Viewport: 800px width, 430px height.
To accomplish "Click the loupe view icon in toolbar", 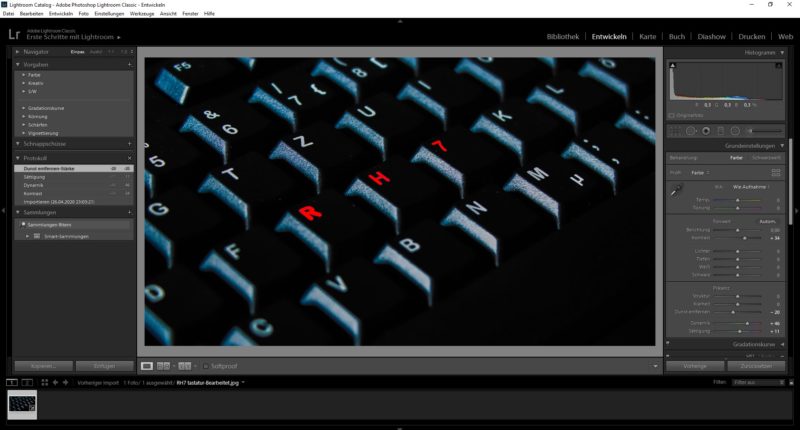I will (147, 366).
